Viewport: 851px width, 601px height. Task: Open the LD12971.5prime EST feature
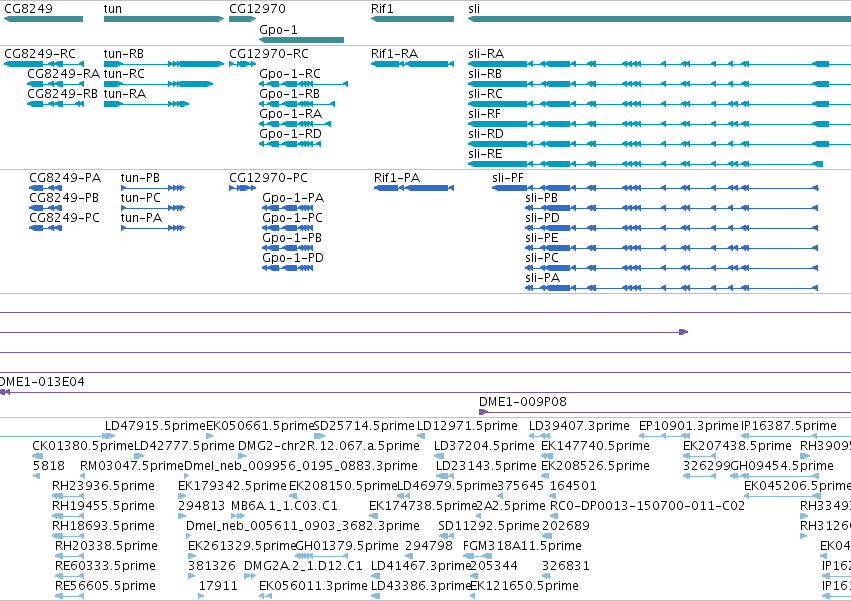click(x=421, y=436)
